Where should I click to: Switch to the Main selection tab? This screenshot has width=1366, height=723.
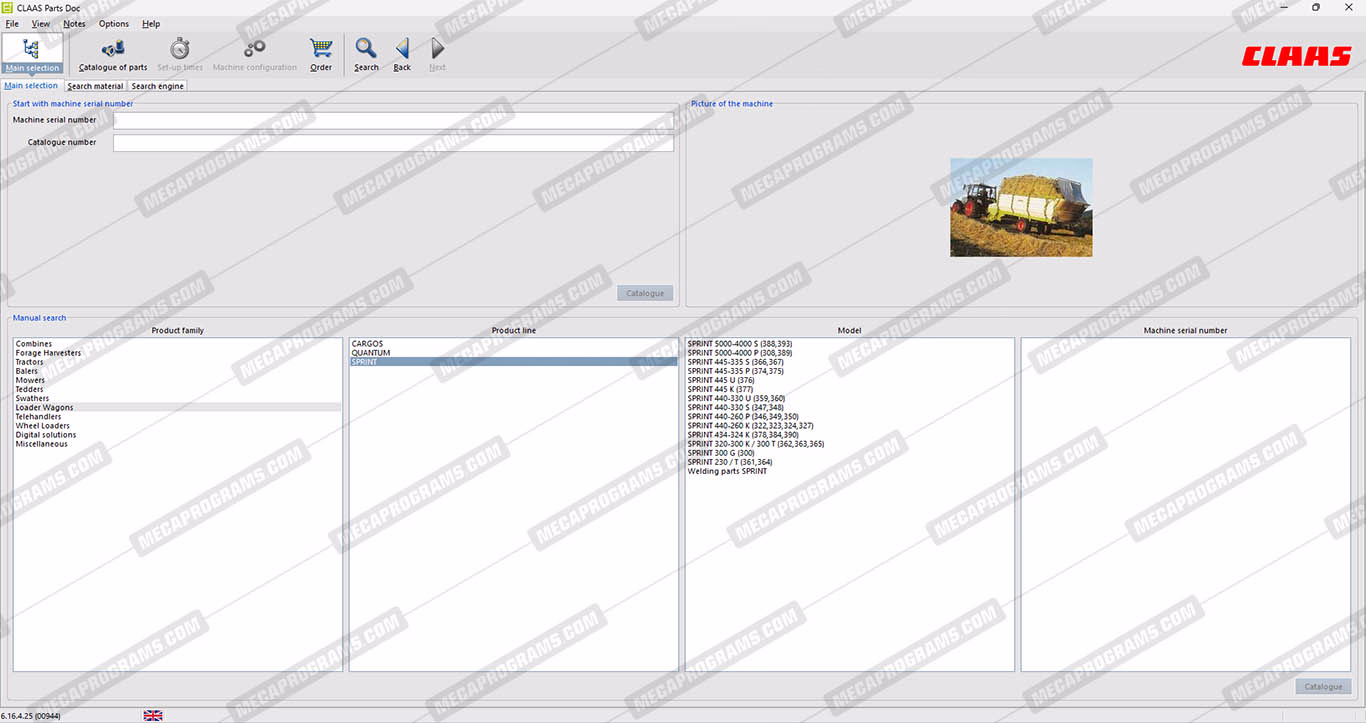31,86
